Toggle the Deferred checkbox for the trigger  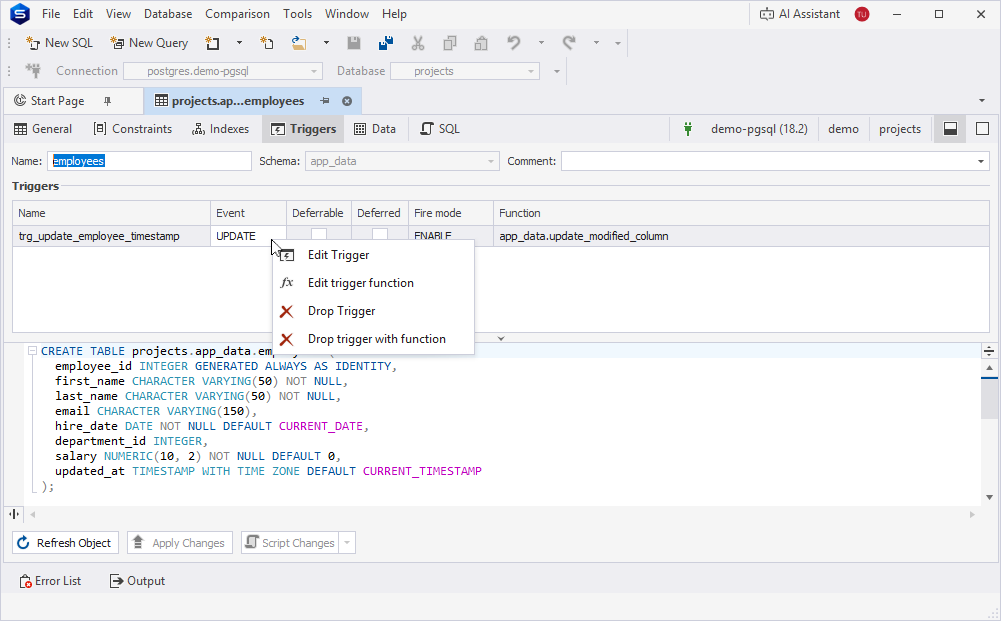point(380,234)
